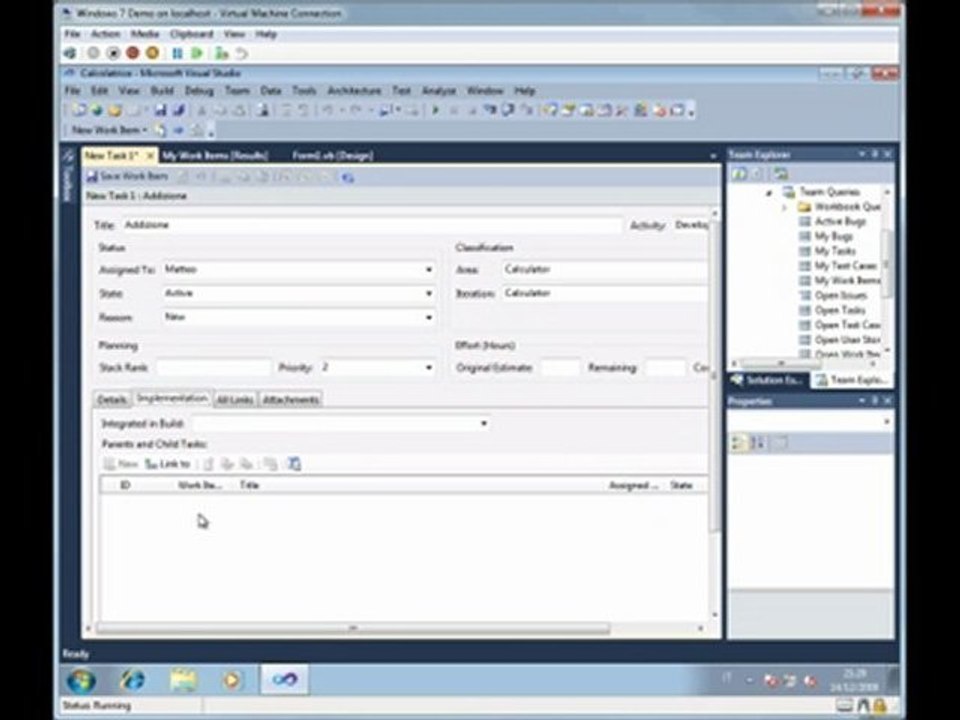Viewport: 960px width, 720px height.
Task: Click the VM pause button icon
Action: pos(177,54)
